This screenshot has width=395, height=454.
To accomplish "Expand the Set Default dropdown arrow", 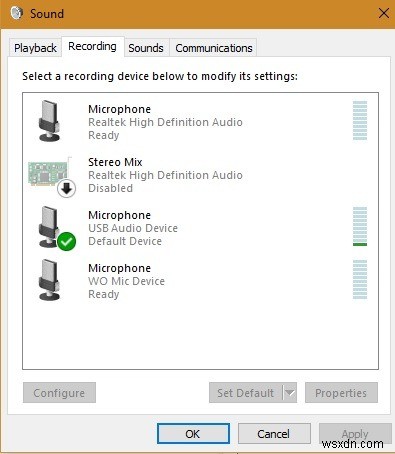I will coord(290,393).
